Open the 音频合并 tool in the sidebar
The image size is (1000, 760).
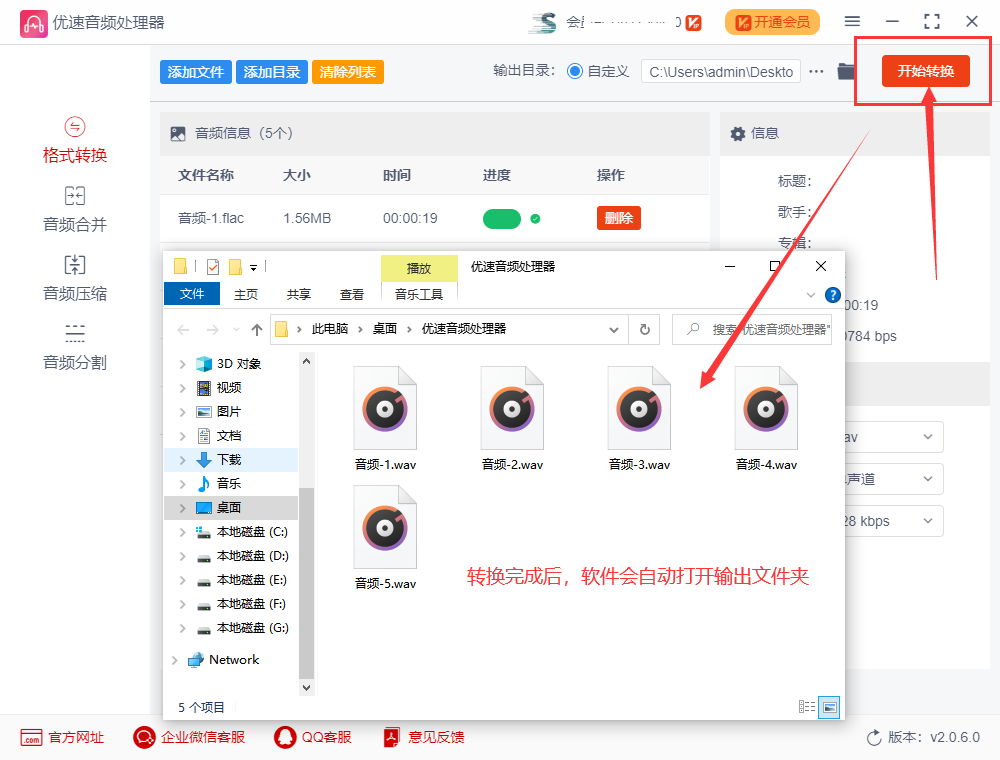click(x=74, y=208)
